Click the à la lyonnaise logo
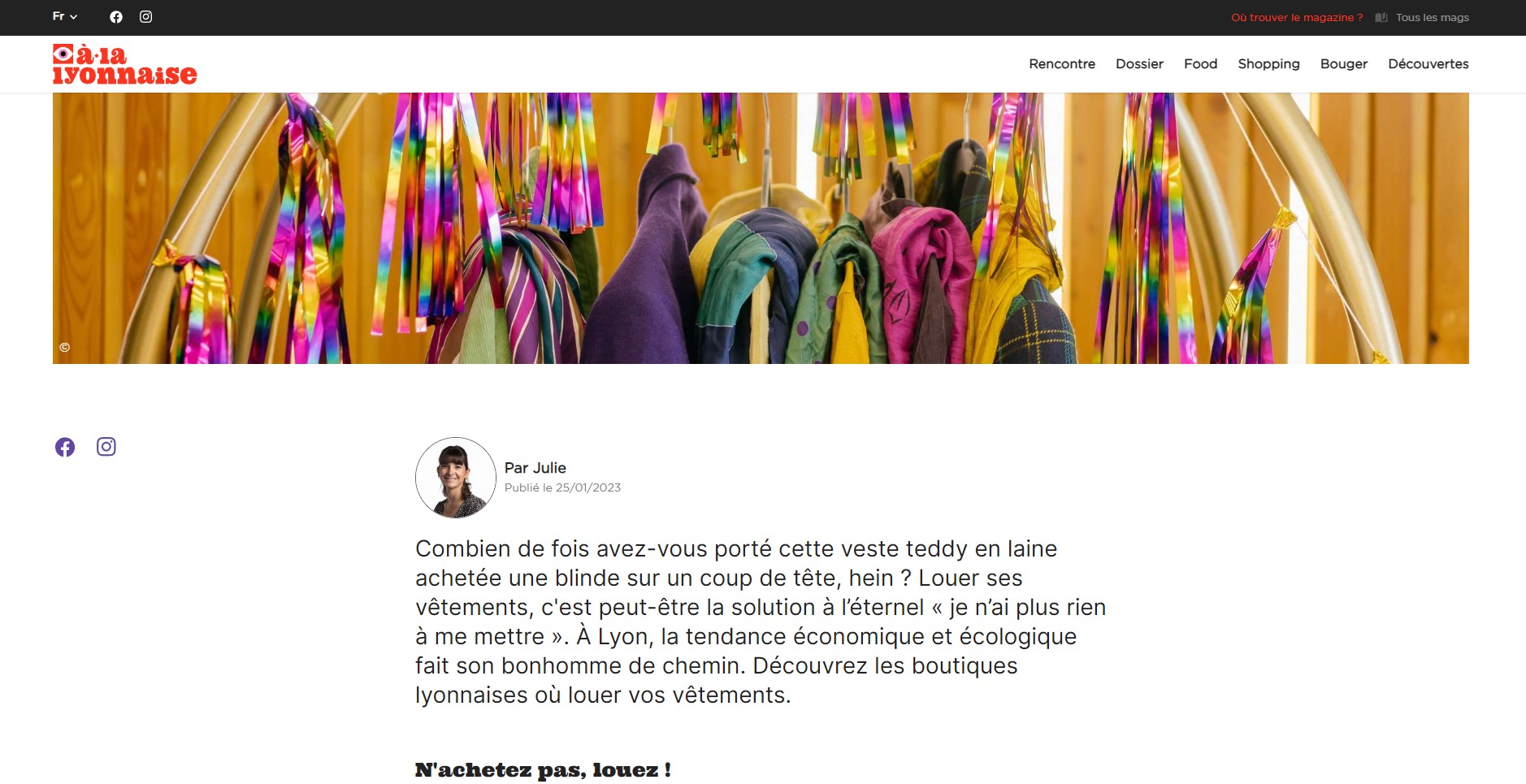 (124, 64)
